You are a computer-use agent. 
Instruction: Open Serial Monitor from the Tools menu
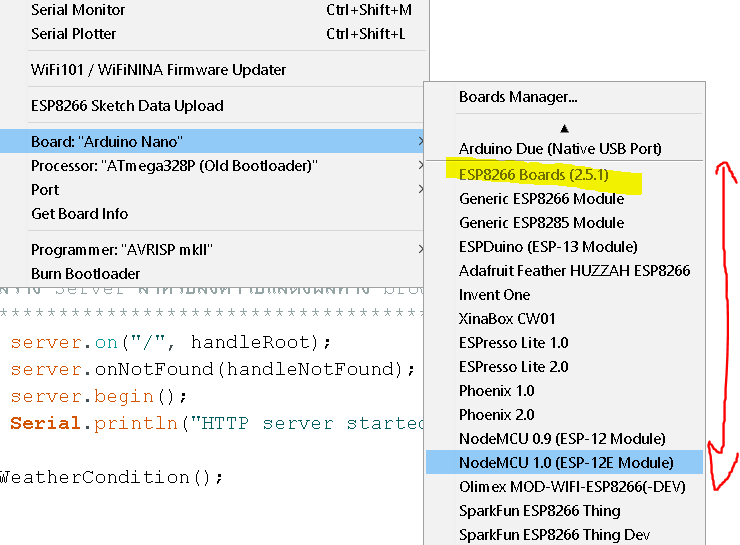point(213,10)
